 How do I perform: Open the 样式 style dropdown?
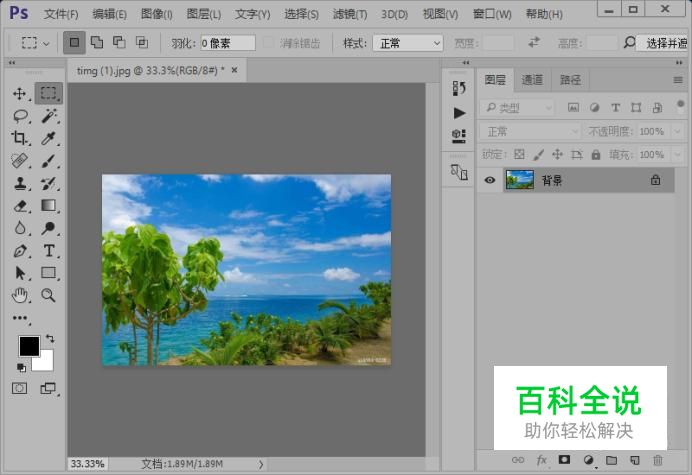tap(407, 43)
